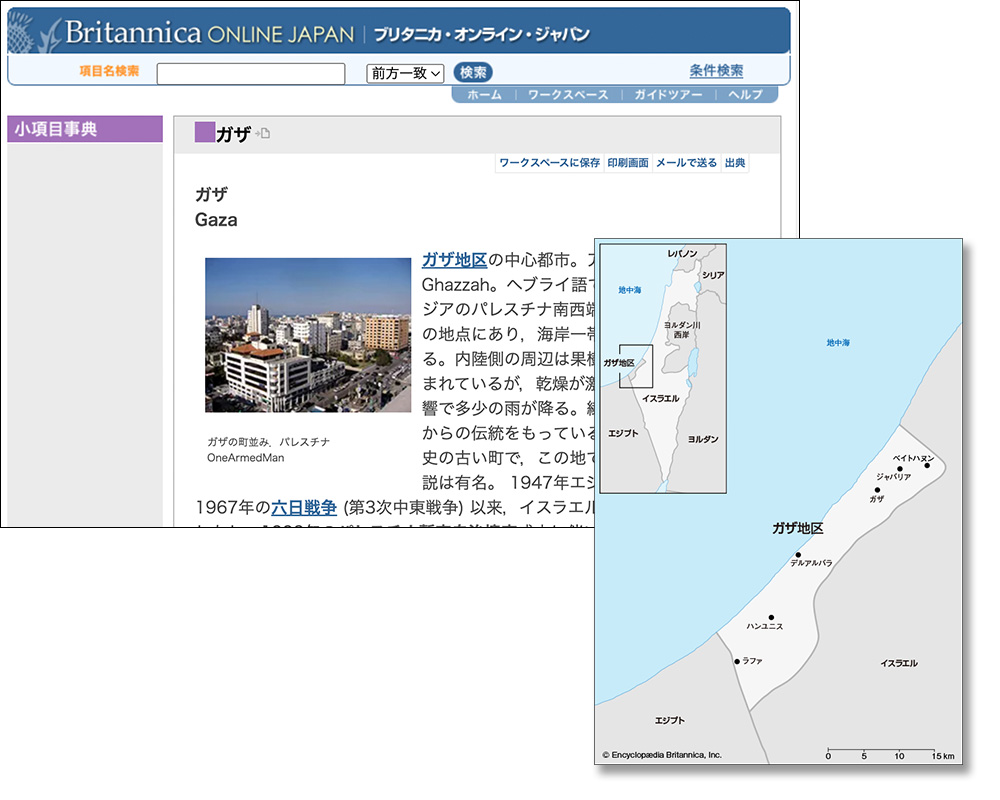Click the デルアルバラ marker on map

(798, 555)
